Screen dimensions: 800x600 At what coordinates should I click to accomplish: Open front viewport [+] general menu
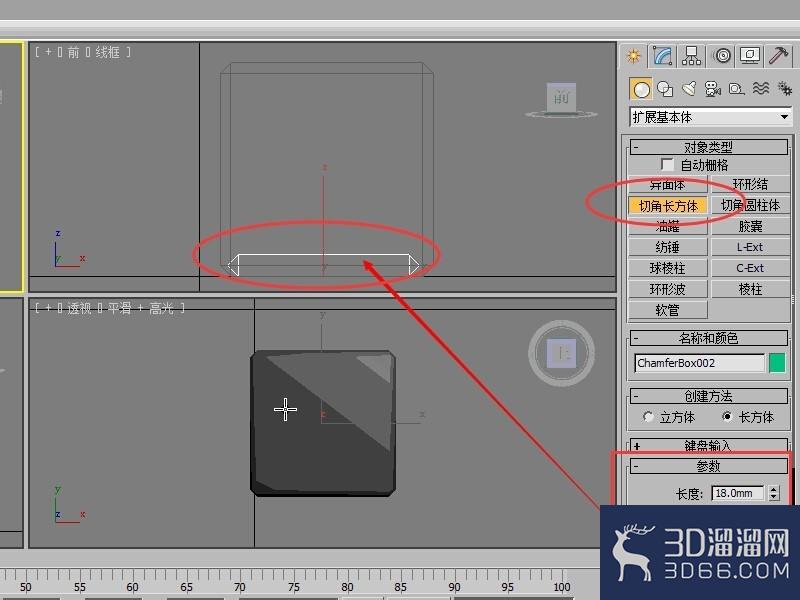click(48, 52)
